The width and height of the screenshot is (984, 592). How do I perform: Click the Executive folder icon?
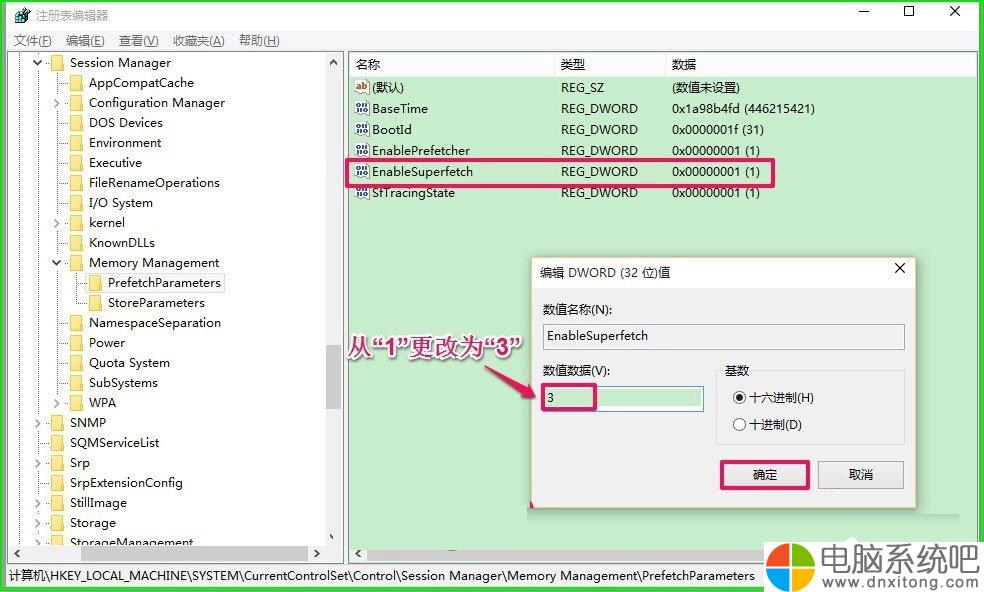click(x=76, y=163)
